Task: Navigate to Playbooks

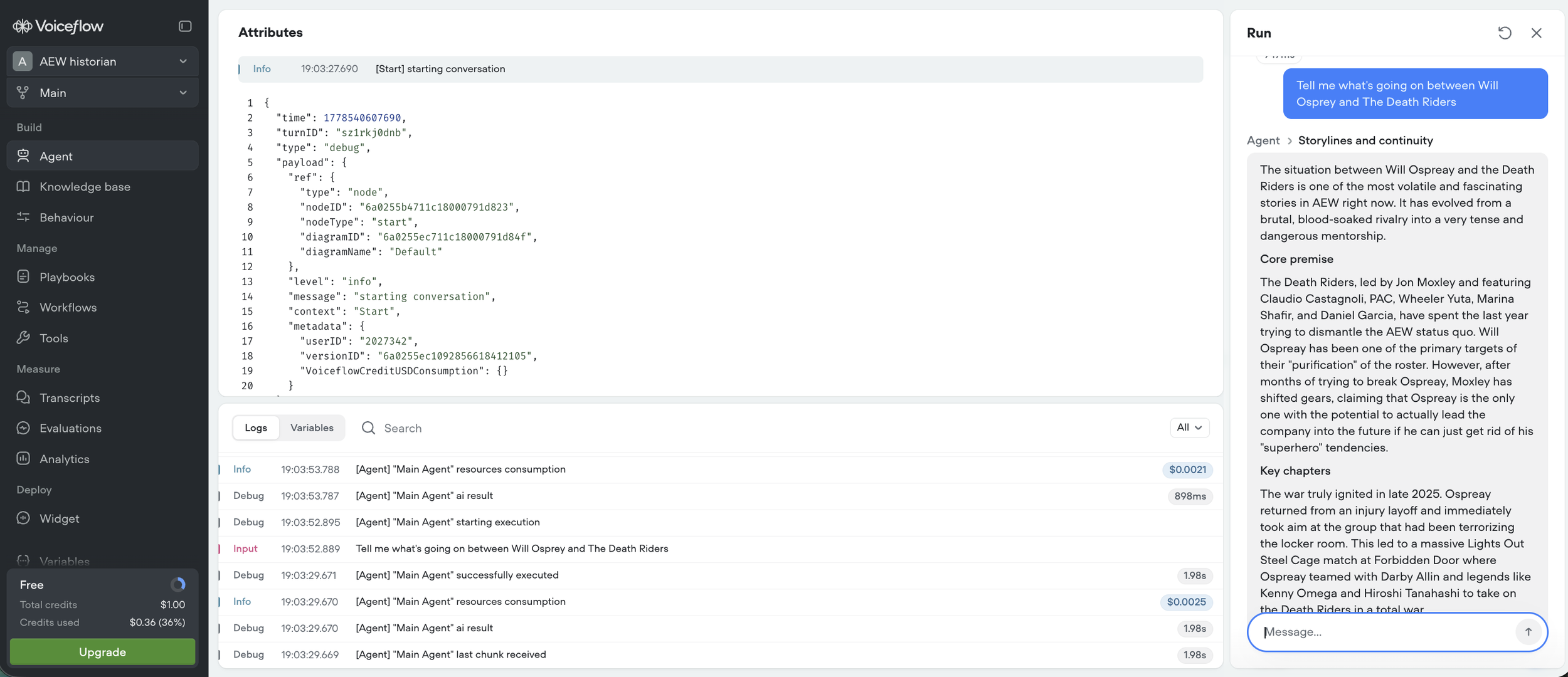Action: tap(103, 276)
